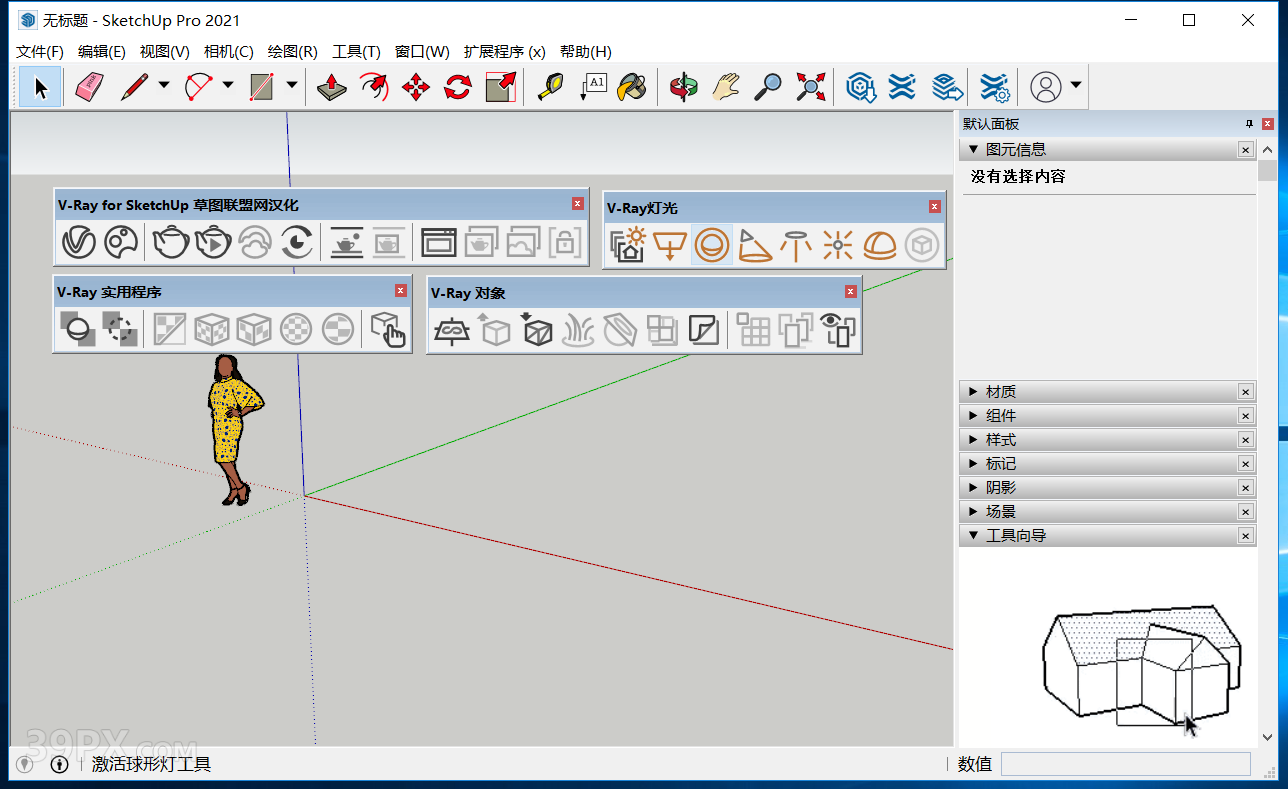The image size is (1288, 789).
Task: Select V-Ray spot light cone
Action: click(754, 244)
